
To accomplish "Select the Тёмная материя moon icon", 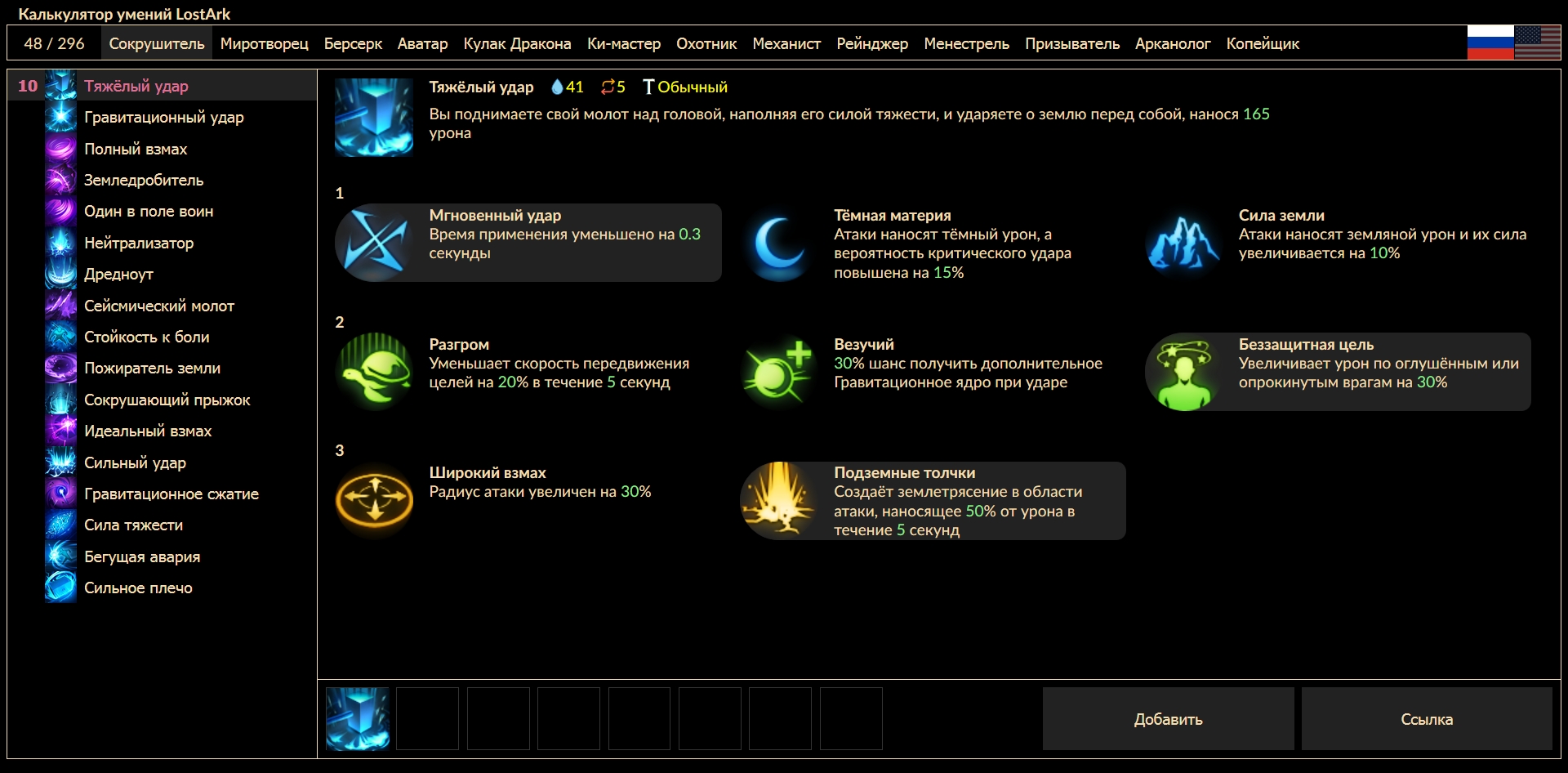I will point(779,243).
